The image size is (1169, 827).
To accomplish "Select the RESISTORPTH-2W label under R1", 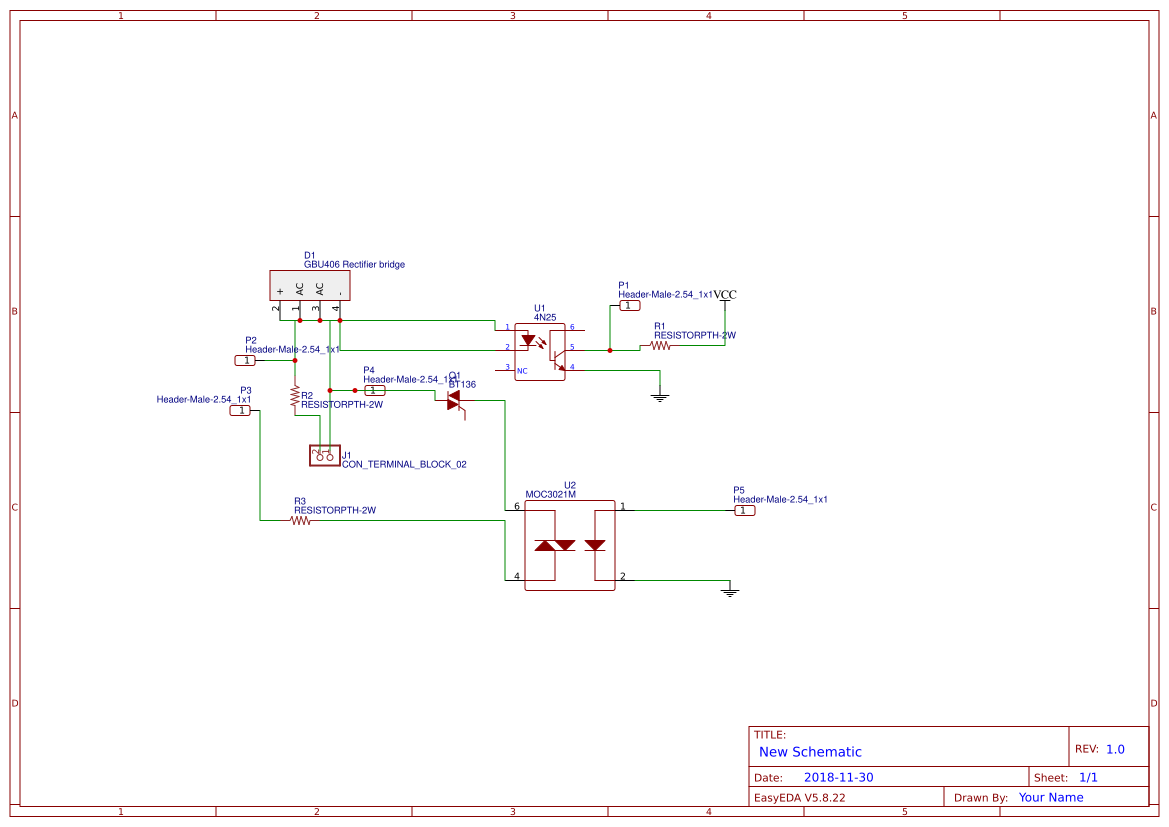I will pyautogui.click(x=695, y=336).
